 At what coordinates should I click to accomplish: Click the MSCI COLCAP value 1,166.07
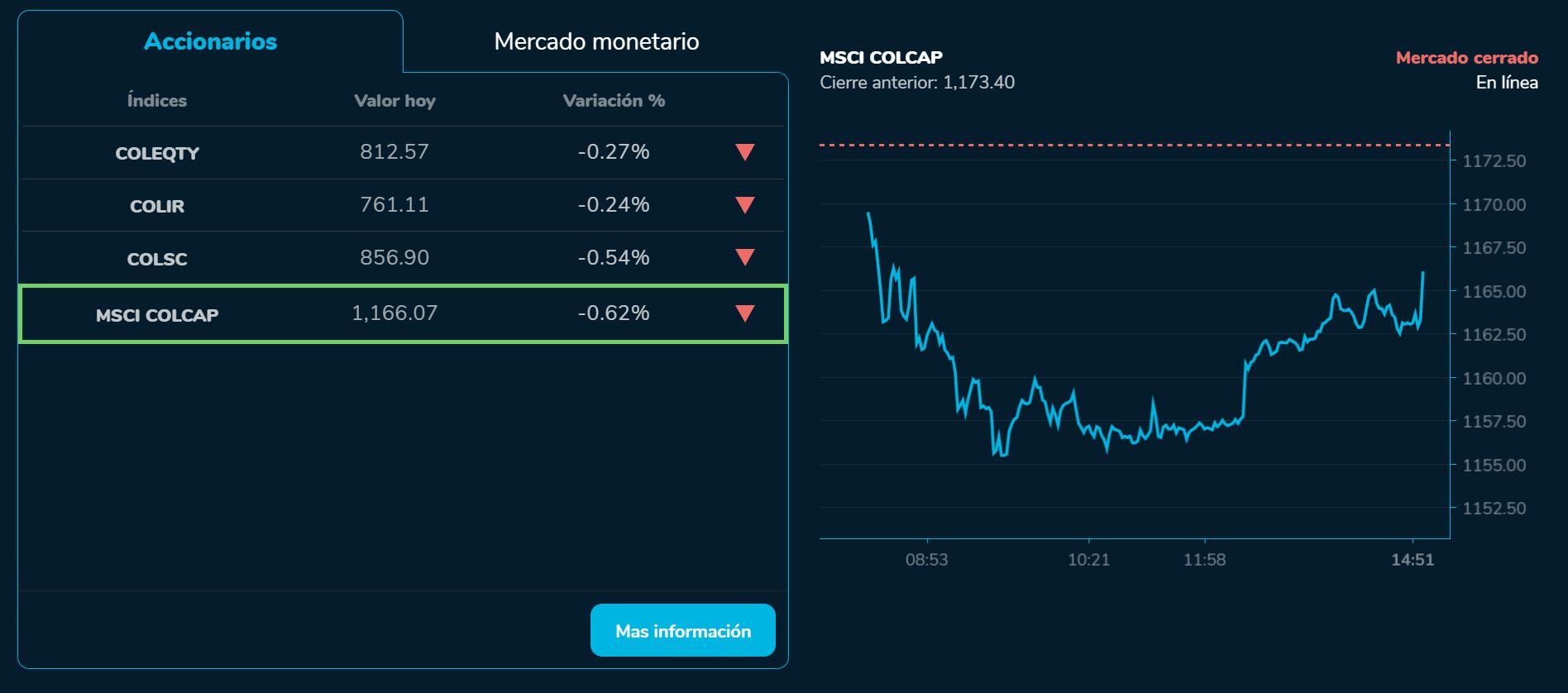tap(394, 313)
